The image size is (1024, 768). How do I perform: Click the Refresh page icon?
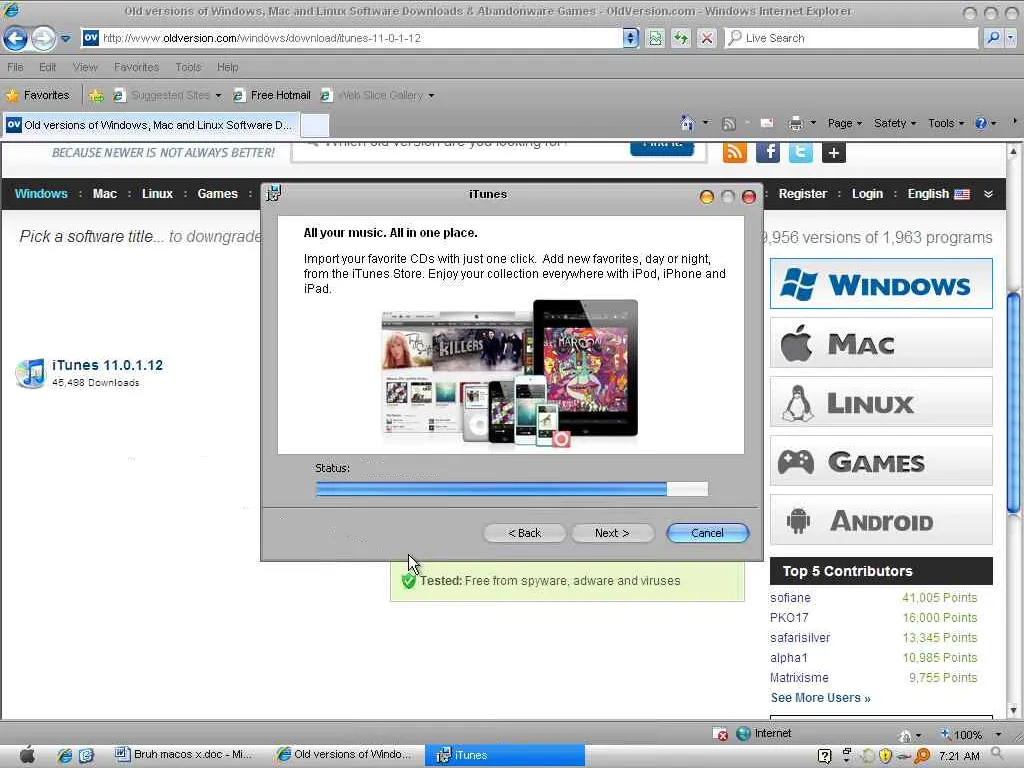point(680,38)
